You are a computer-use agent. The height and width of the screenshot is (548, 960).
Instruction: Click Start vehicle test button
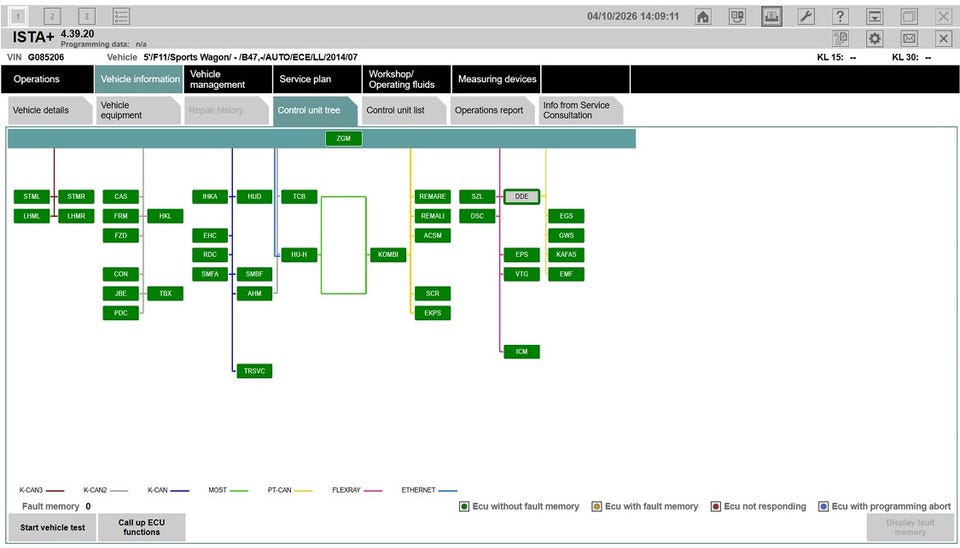click(x=53, y=527)
